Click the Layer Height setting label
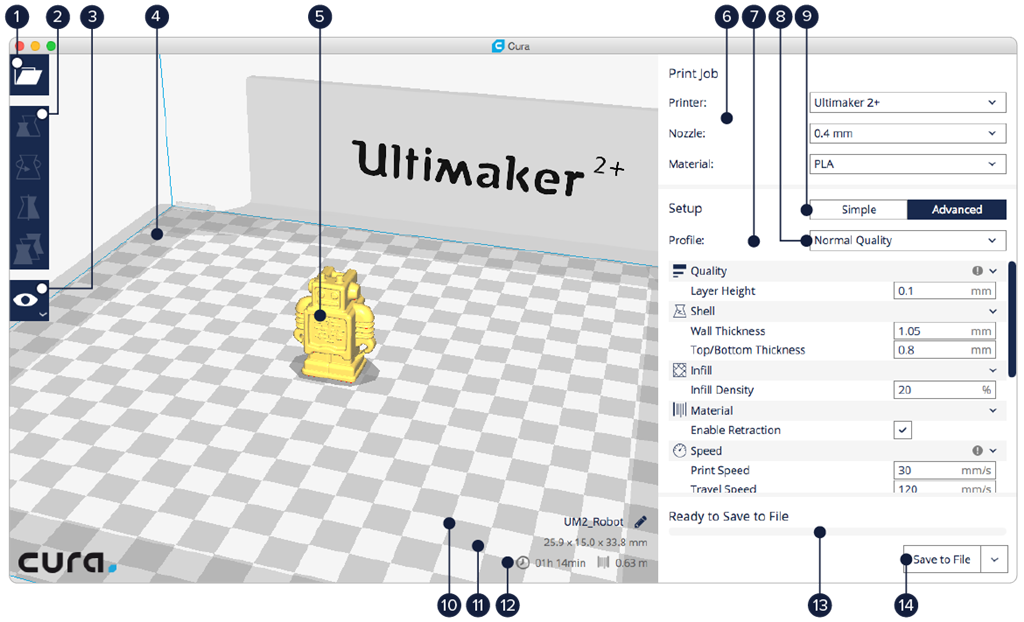The image size is (1024, 622). point(722,291)
